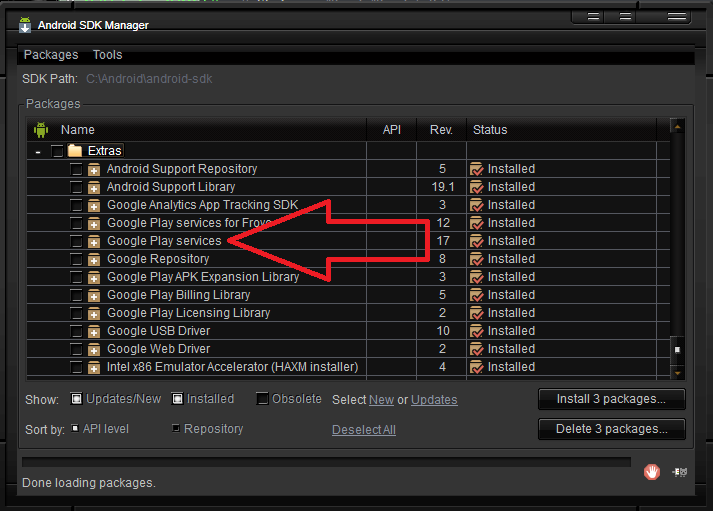Viewport: 713px width, 511px height.
Task: Click installed status icon for Intel x86 Emulator
Action: (477, 367)
